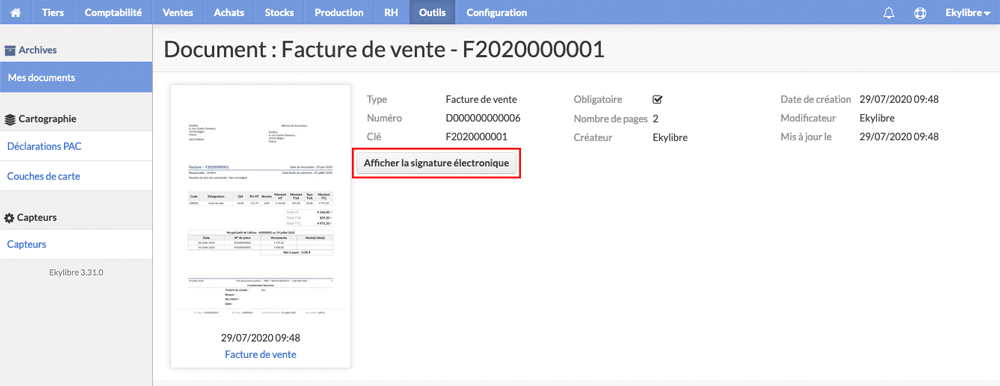Click the Créateur value Ekylibre

[x=670, y=137]
